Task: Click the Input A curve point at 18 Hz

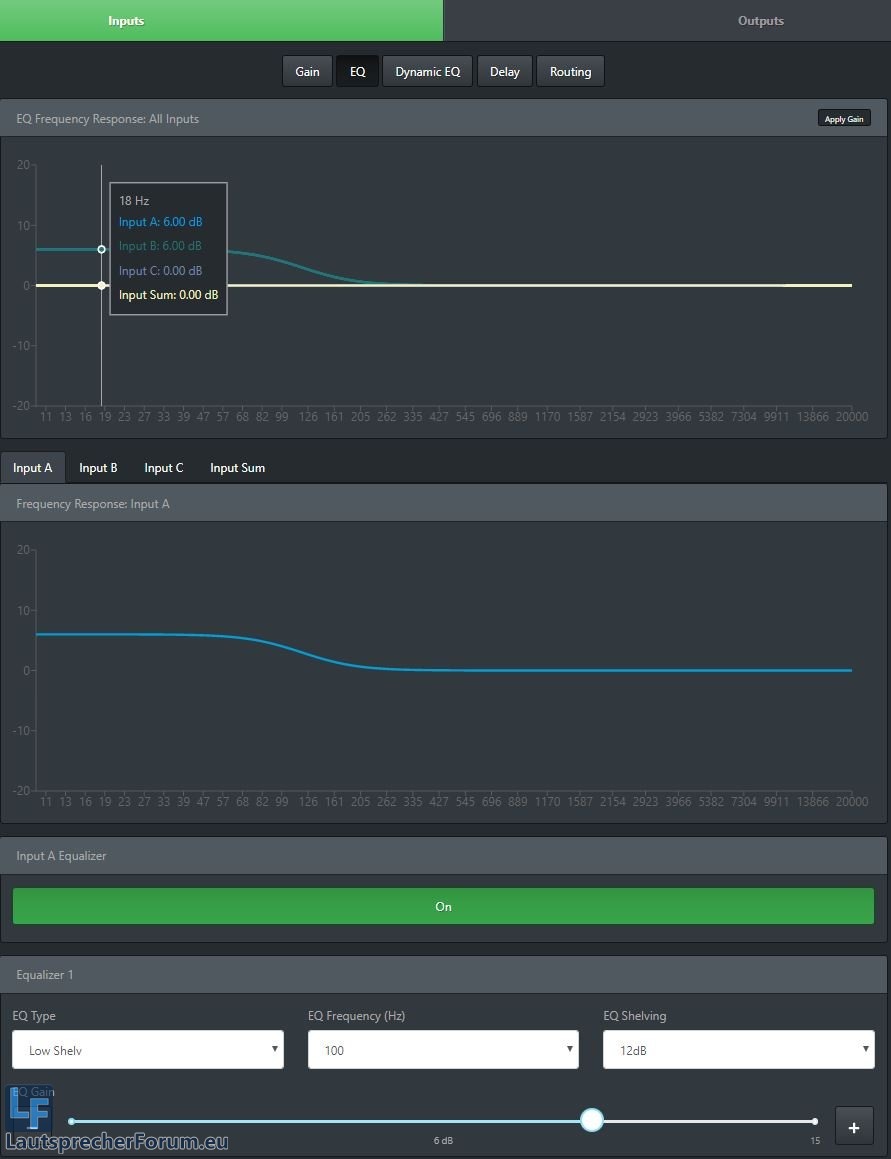Action: [101, 249]
